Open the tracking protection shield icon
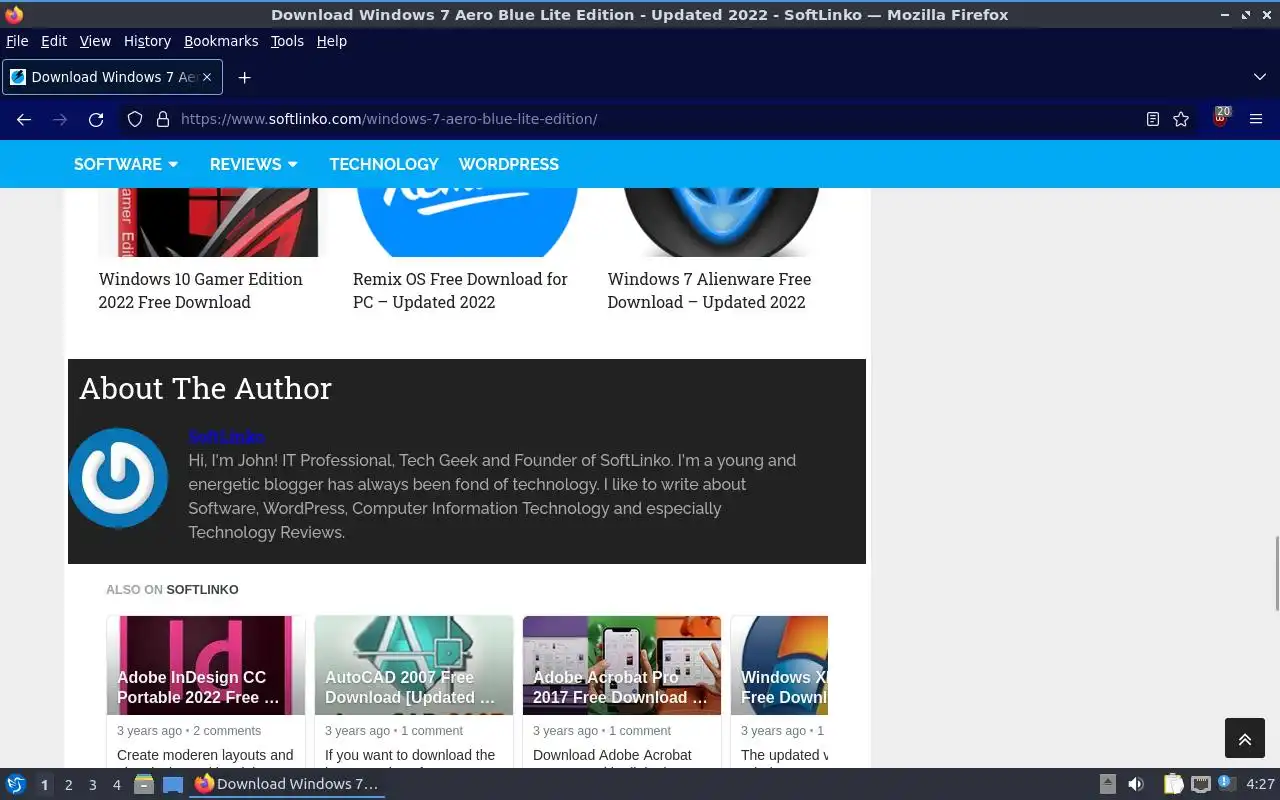 coord(135,119)
